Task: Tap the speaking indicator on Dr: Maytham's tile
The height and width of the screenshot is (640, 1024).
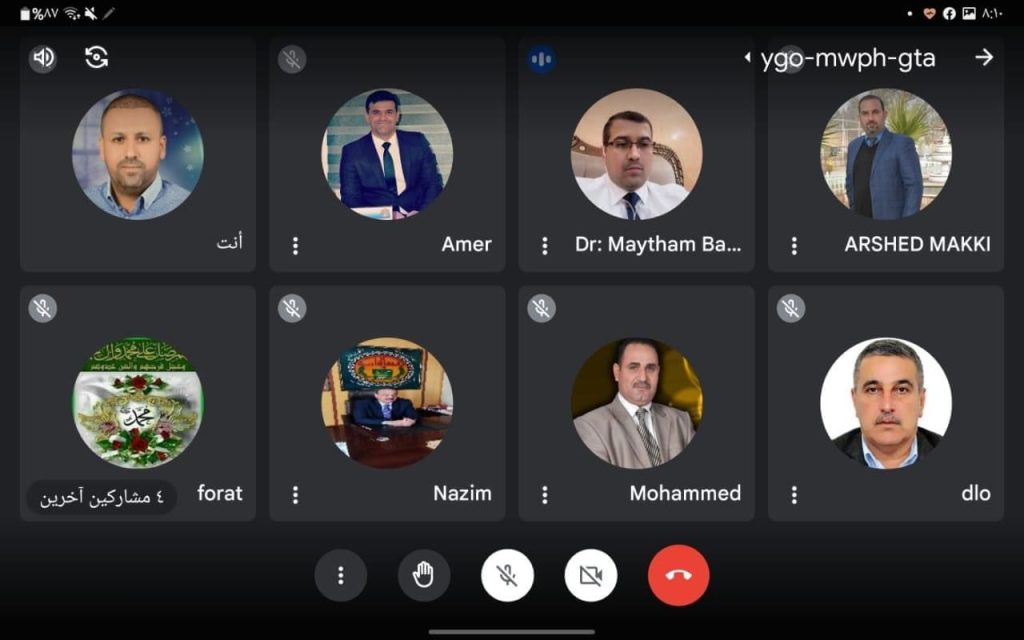Action: coord(541,59)
